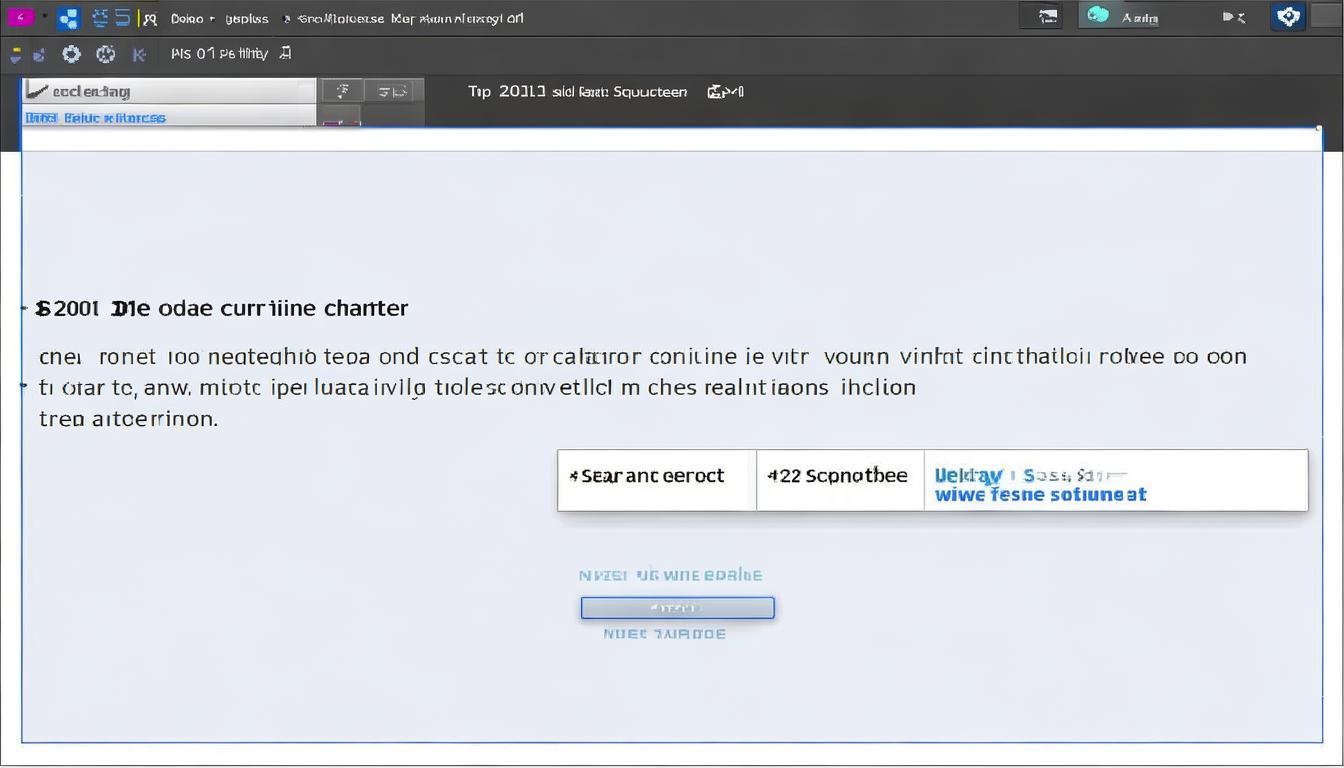Click the teal cloud icon at top right
The width and height of the screenshot is (1344, 768).
(1098, 16)
